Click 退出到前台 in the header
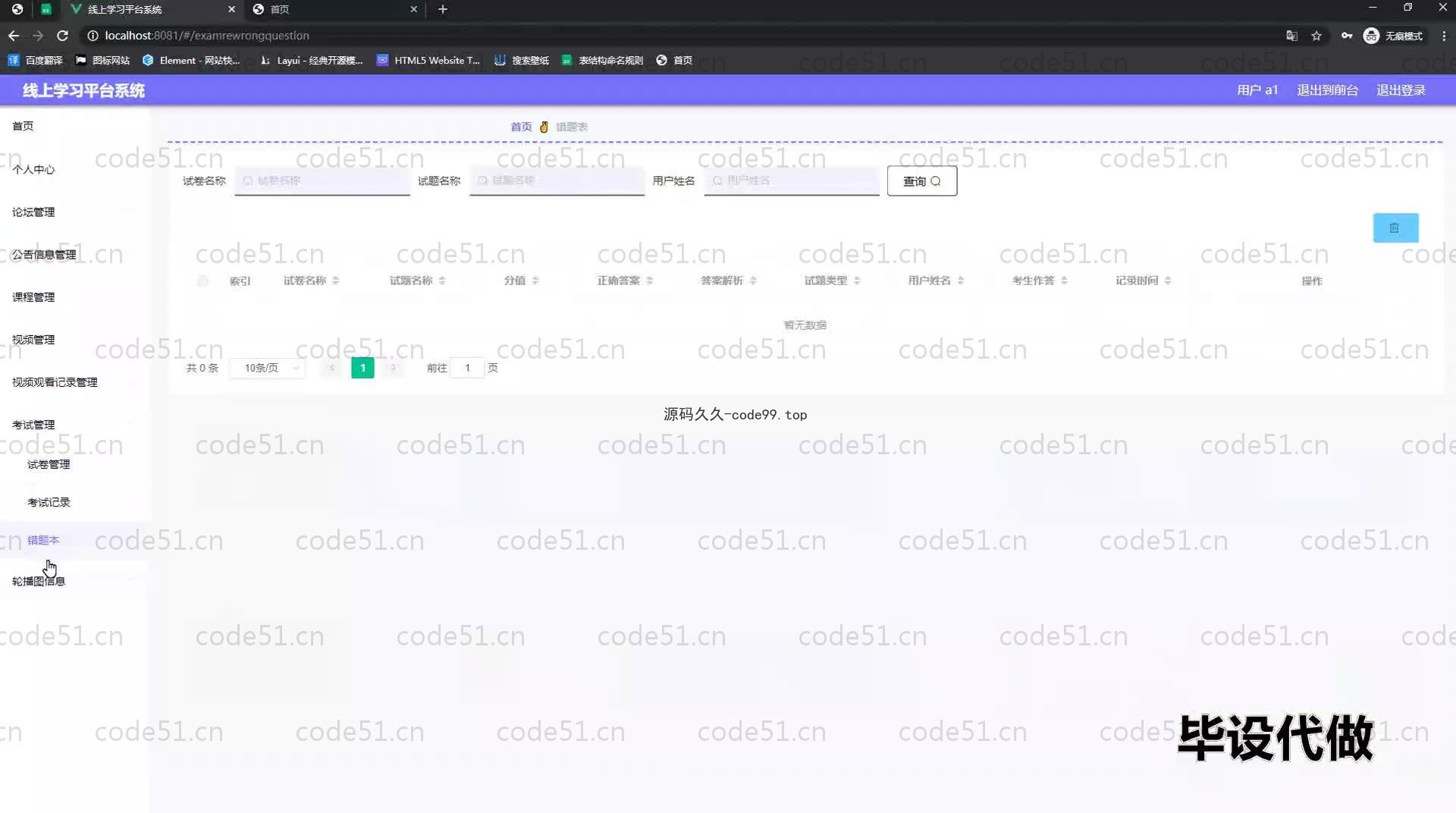Image resolution: width=1456 pixels, height=813 pixels. click(x=1327, y=90)
